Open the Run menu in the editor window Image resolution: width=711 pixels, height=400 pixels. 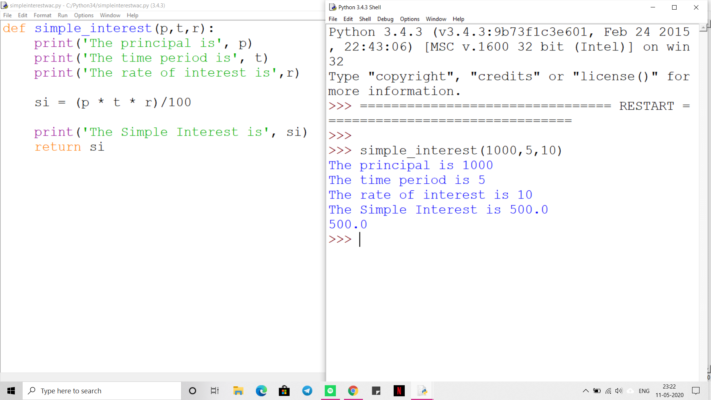click(63, 15)
